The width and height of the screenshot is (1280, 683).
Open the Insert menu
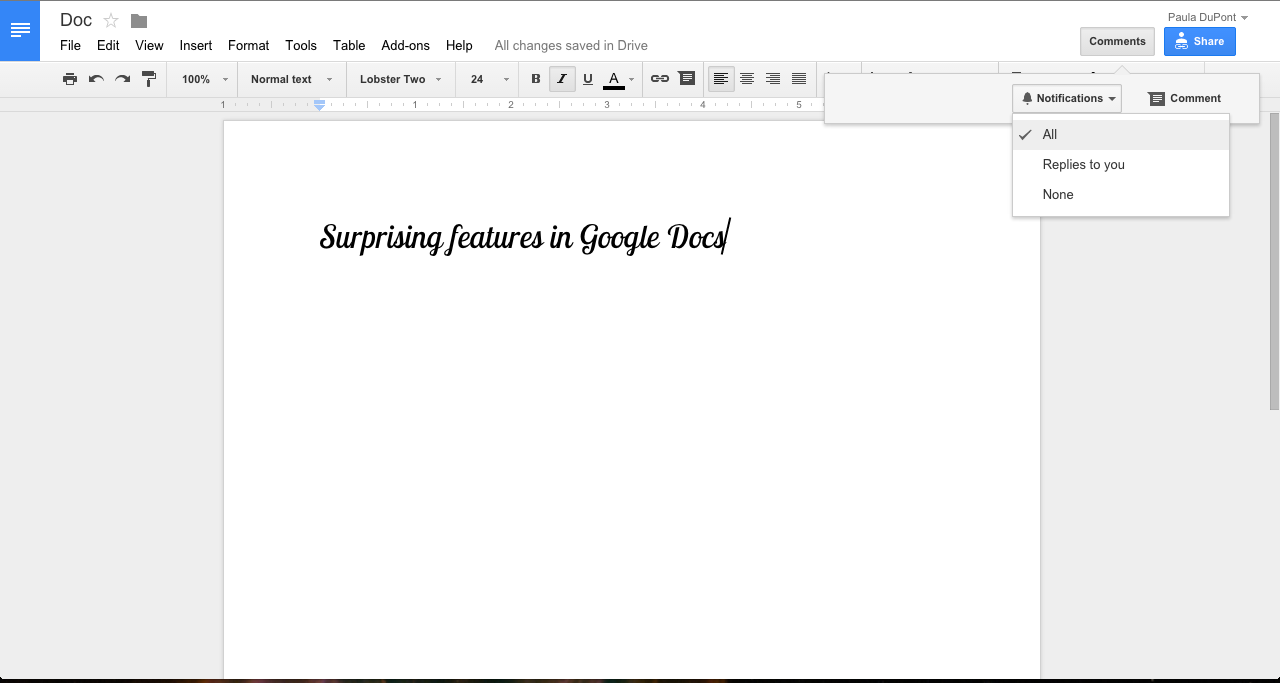[196, 45]
